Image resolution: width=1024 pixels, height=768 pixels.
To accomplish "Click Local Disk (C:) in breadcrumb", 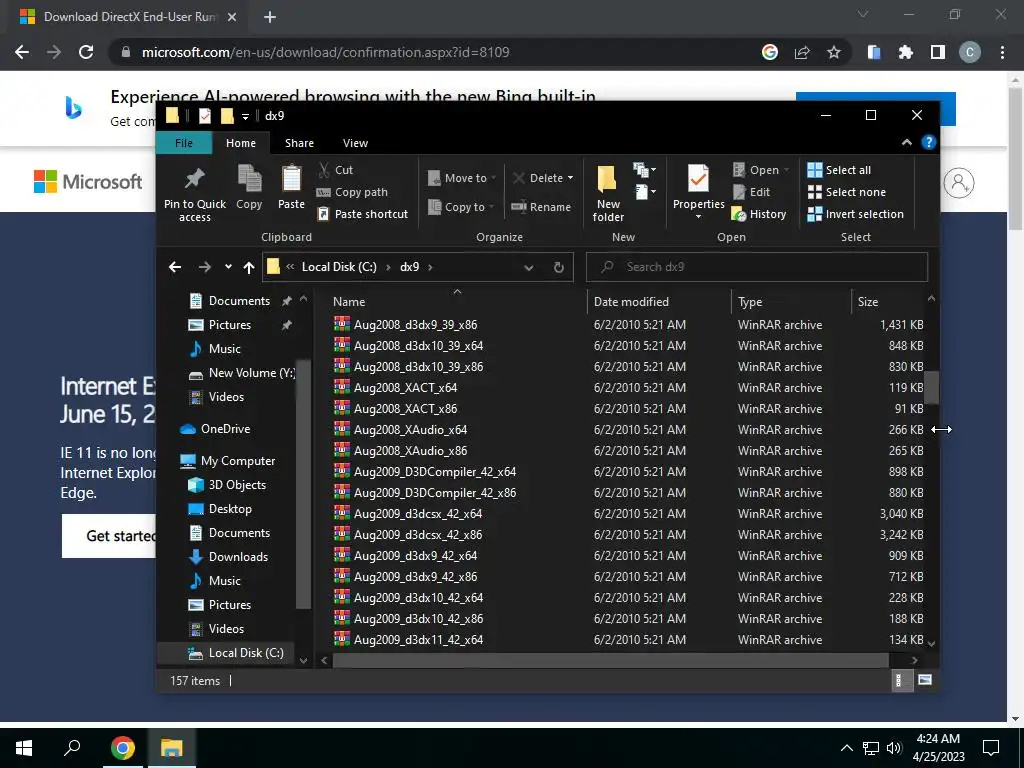I will (x=339, y=267).
